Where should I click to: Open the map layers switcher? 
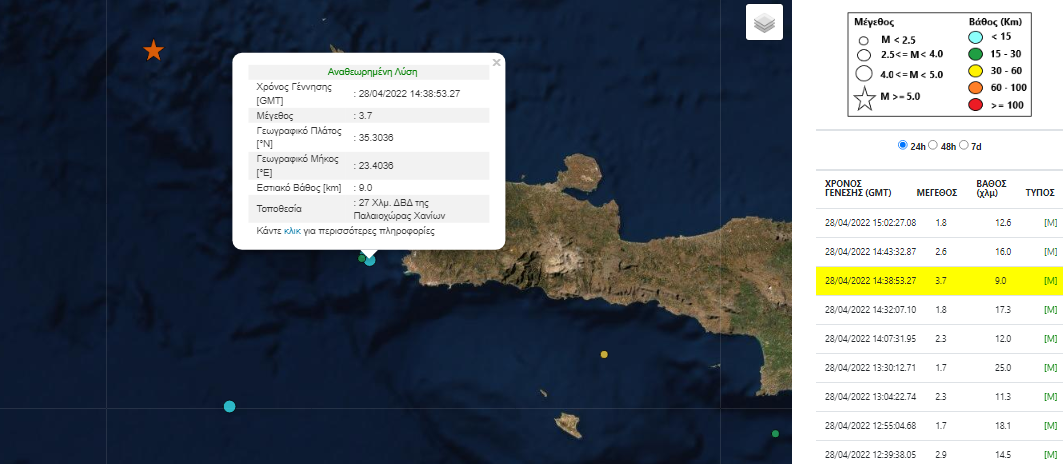click(764, 23)
